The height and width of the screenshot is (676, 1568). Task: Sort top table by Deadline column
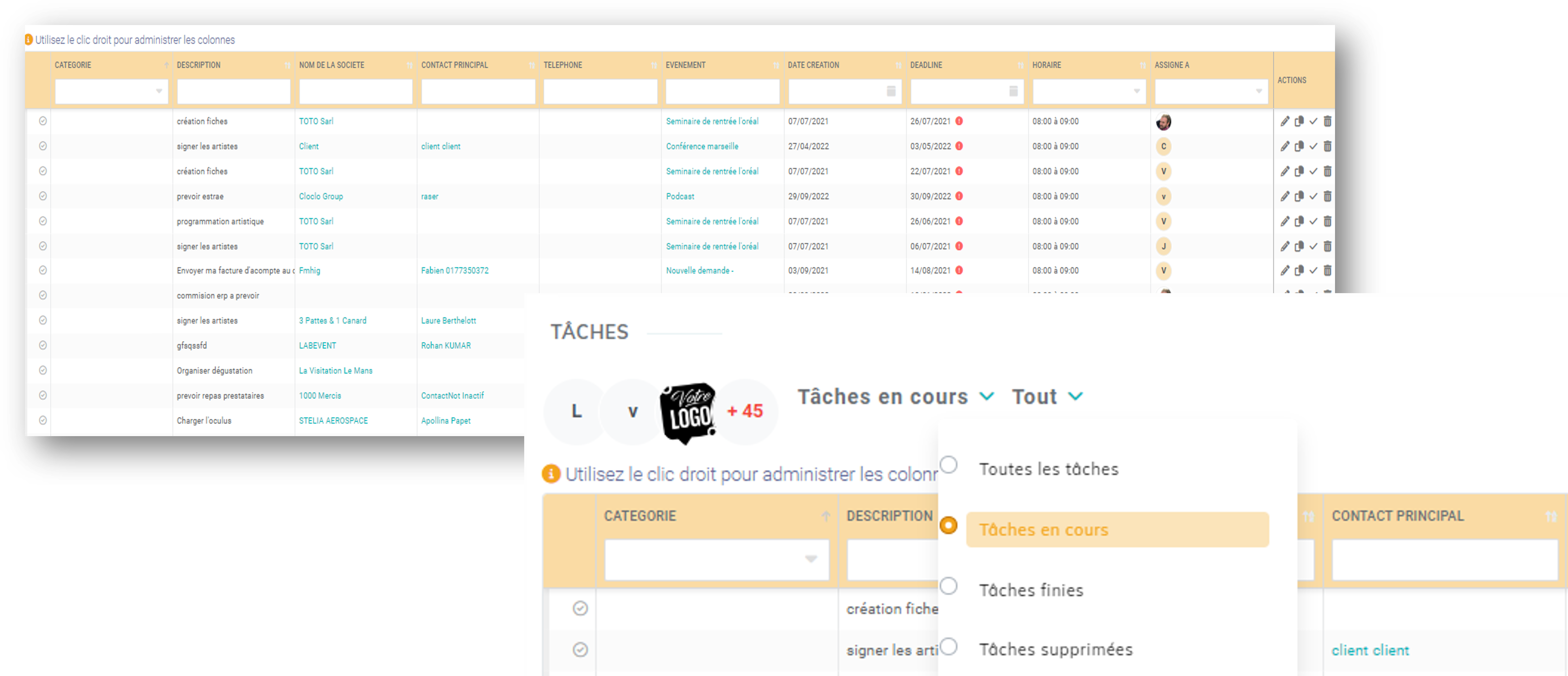coord(1020,65)
